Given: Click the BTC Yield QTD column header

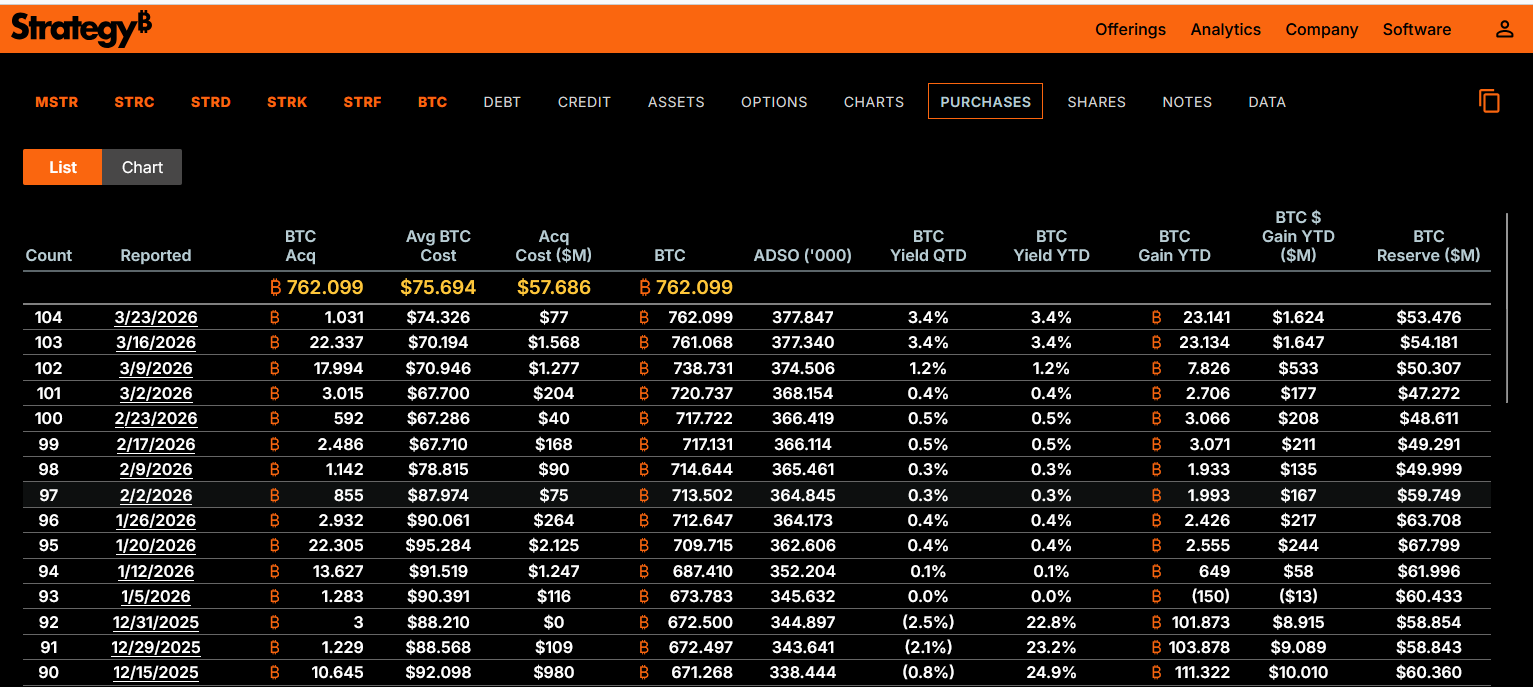Looking at the screenshot, I should tap(928, 246).
